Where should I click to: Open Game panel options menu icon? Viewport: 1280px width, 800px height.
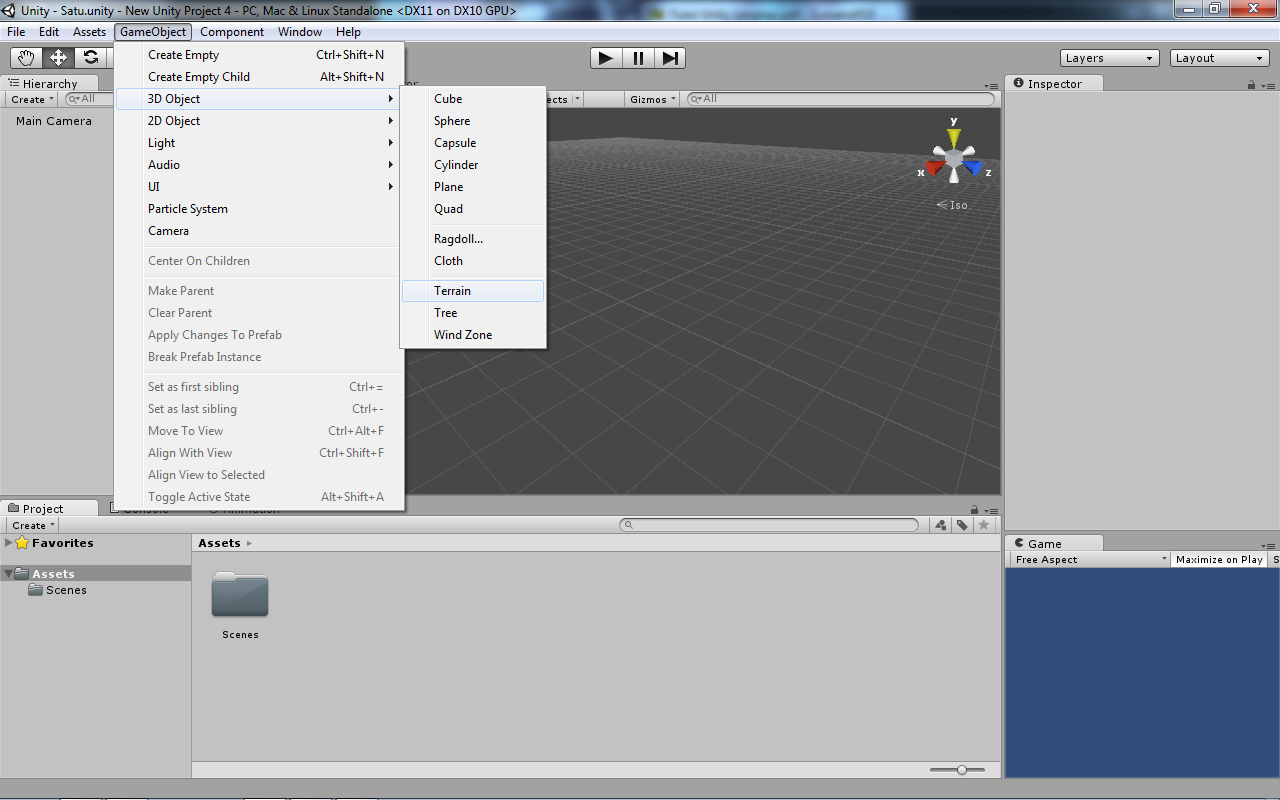1269,545
